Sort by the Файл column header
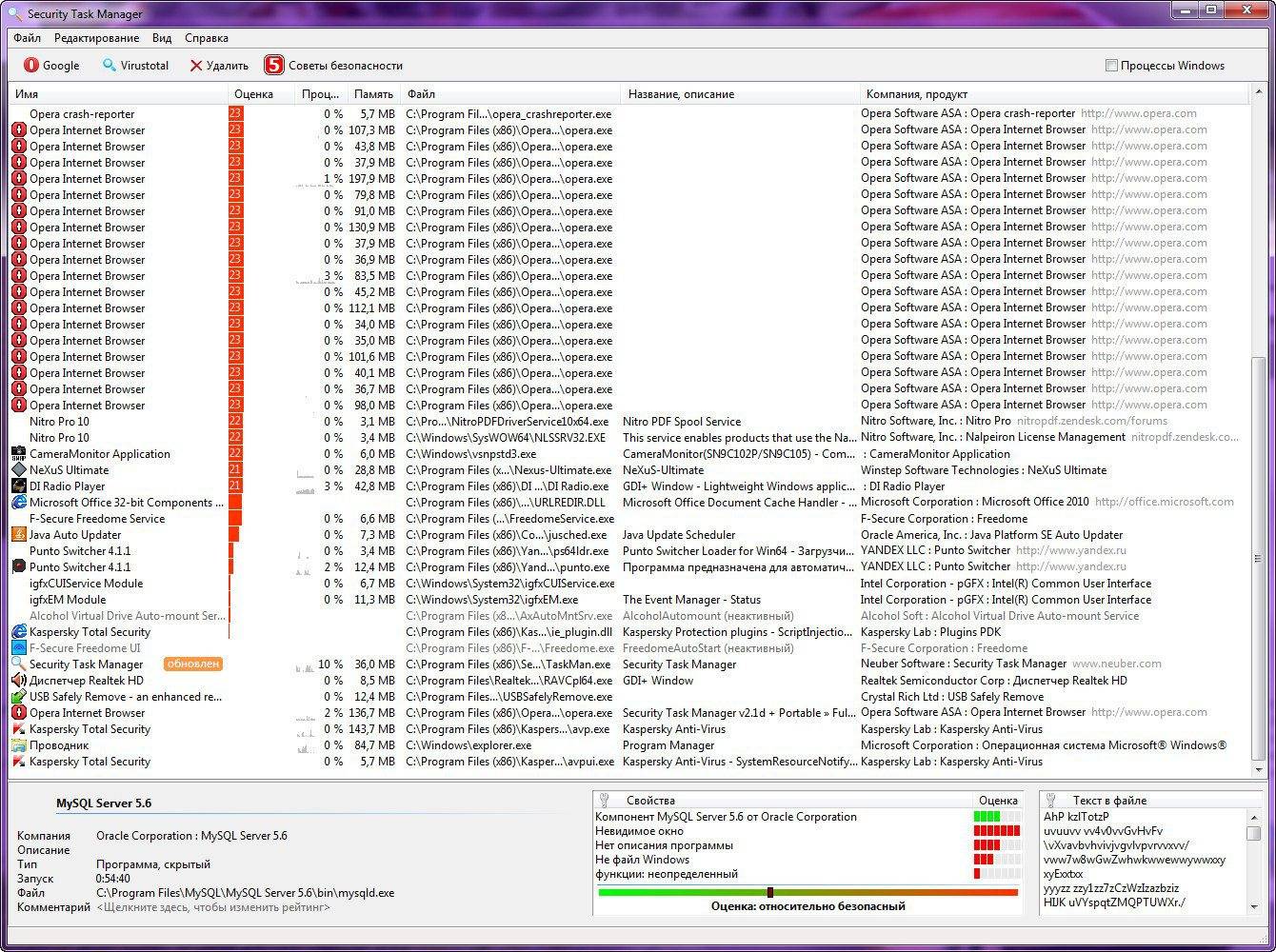The width and height of the screenshot is (1276, 952). point(510,94)
